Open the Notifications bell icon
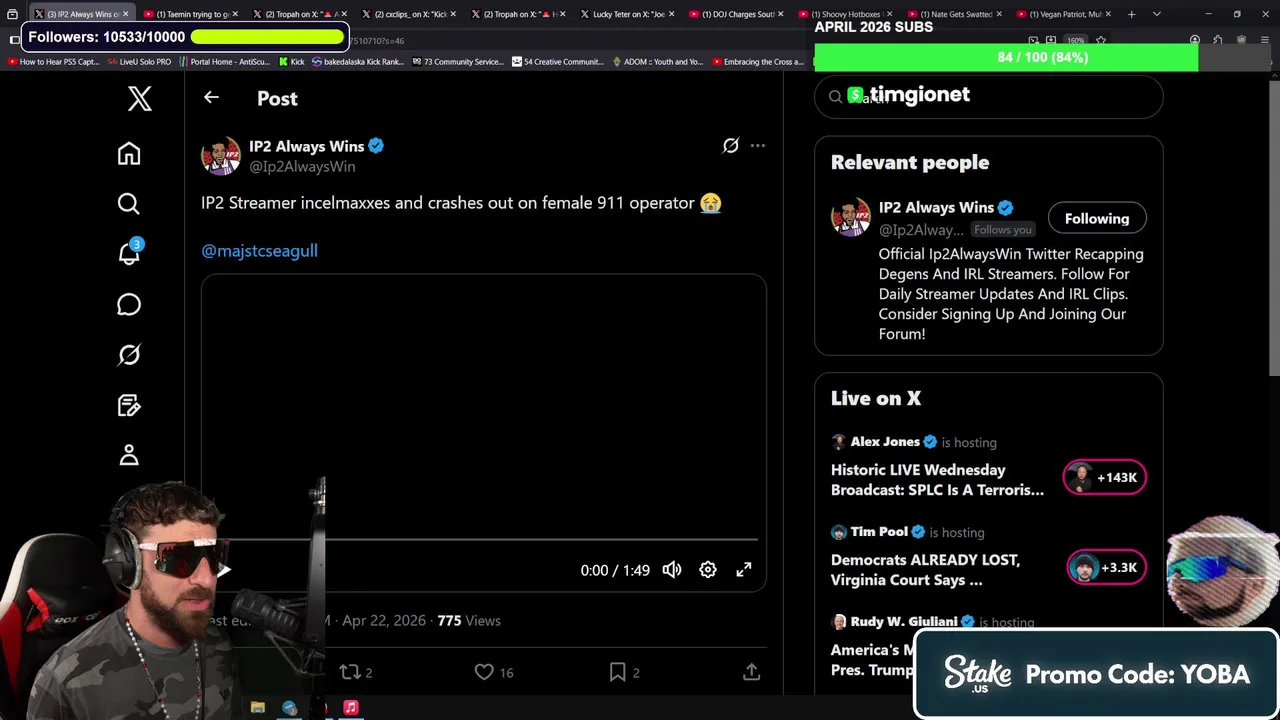The image size is (1280, 720). pos(129,253)
